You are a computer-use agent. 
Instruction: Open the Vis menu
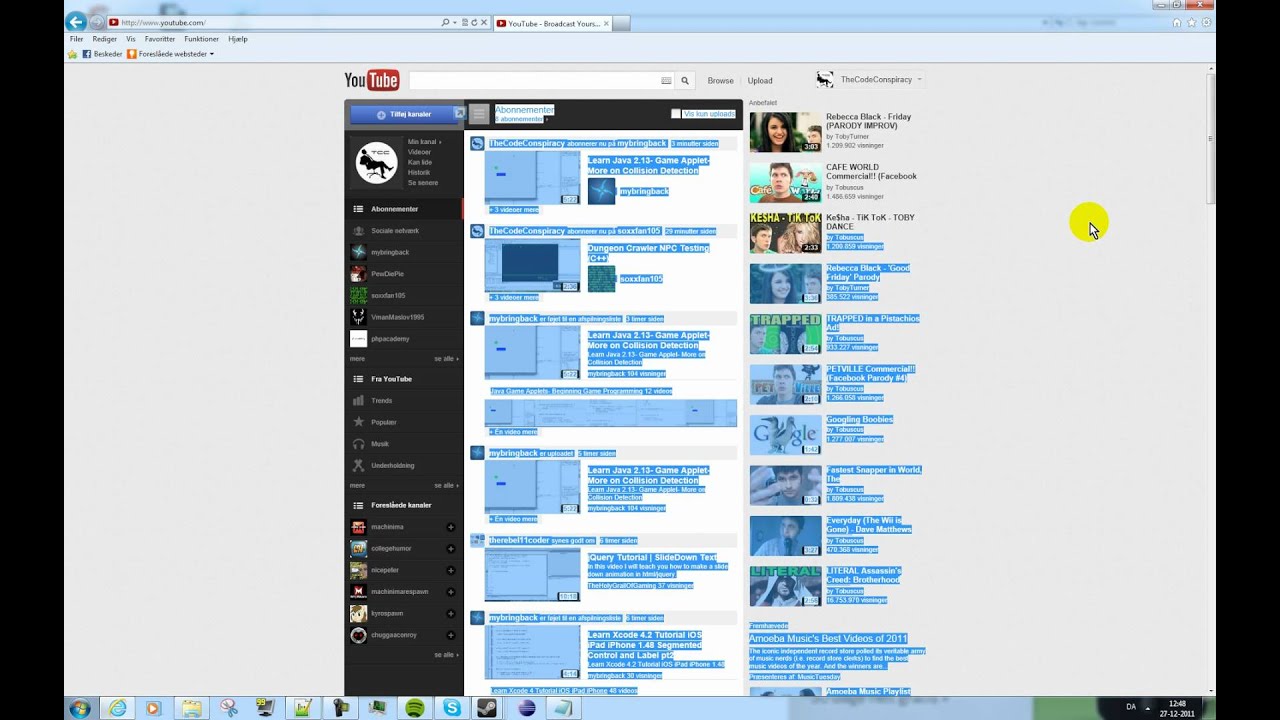click(x=131, y=39)
